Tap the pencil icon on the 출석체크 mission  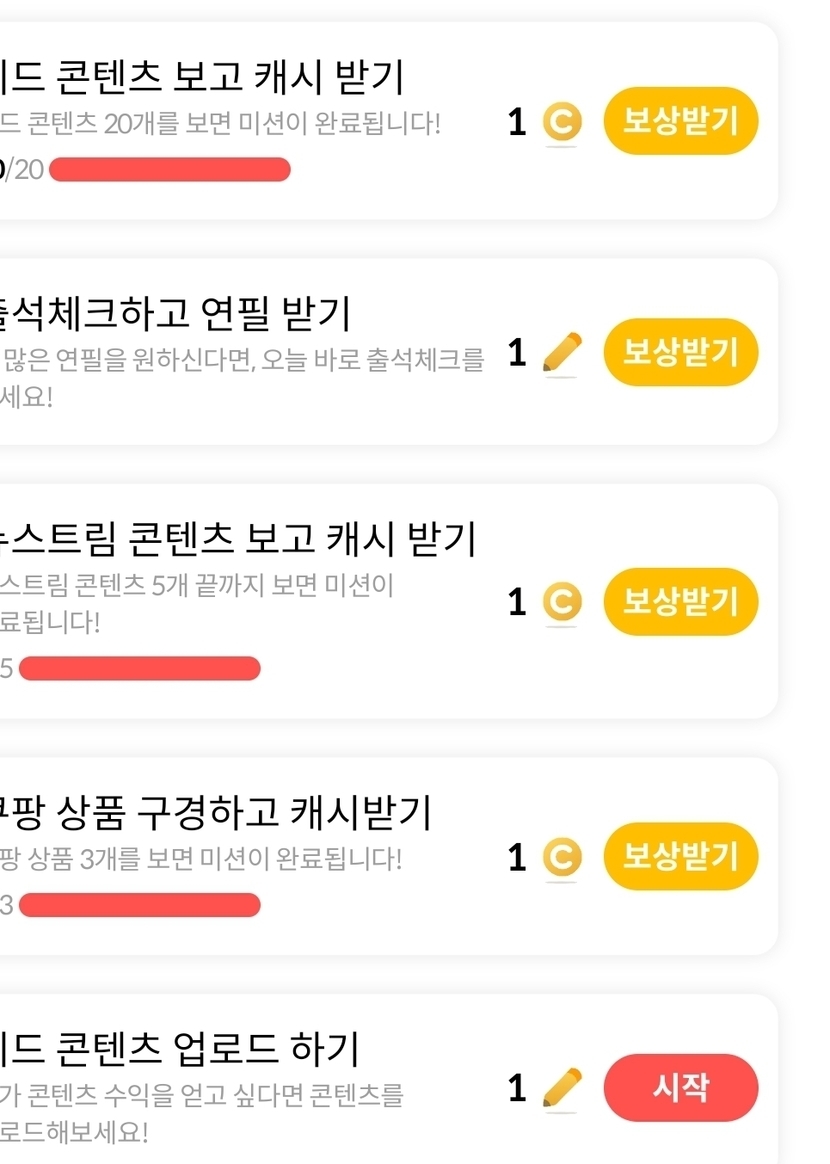(561, 353)
